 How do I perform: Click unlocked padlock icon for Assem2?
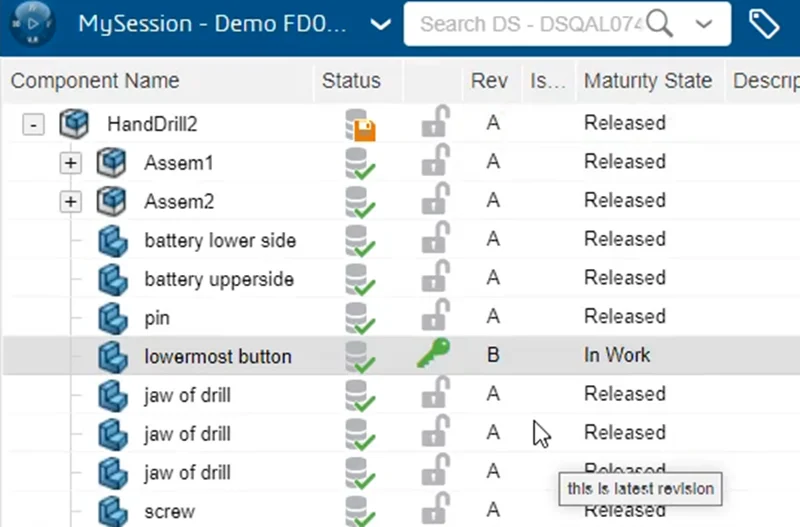tap(434, 200)
